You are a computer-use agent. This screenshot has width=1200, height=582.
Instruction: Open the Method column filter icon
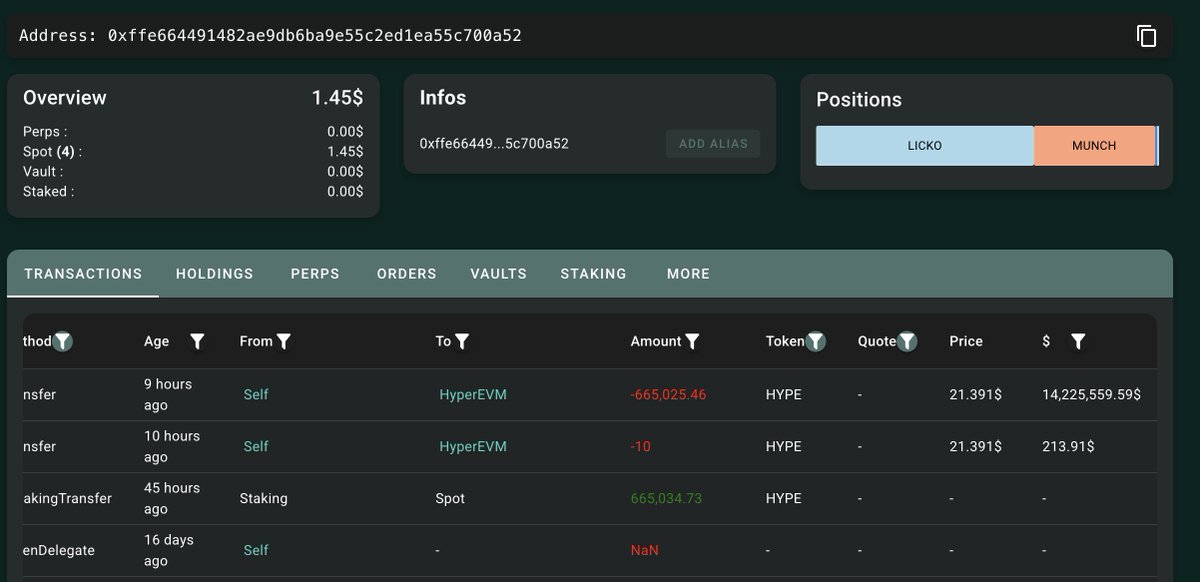(63, 342)
